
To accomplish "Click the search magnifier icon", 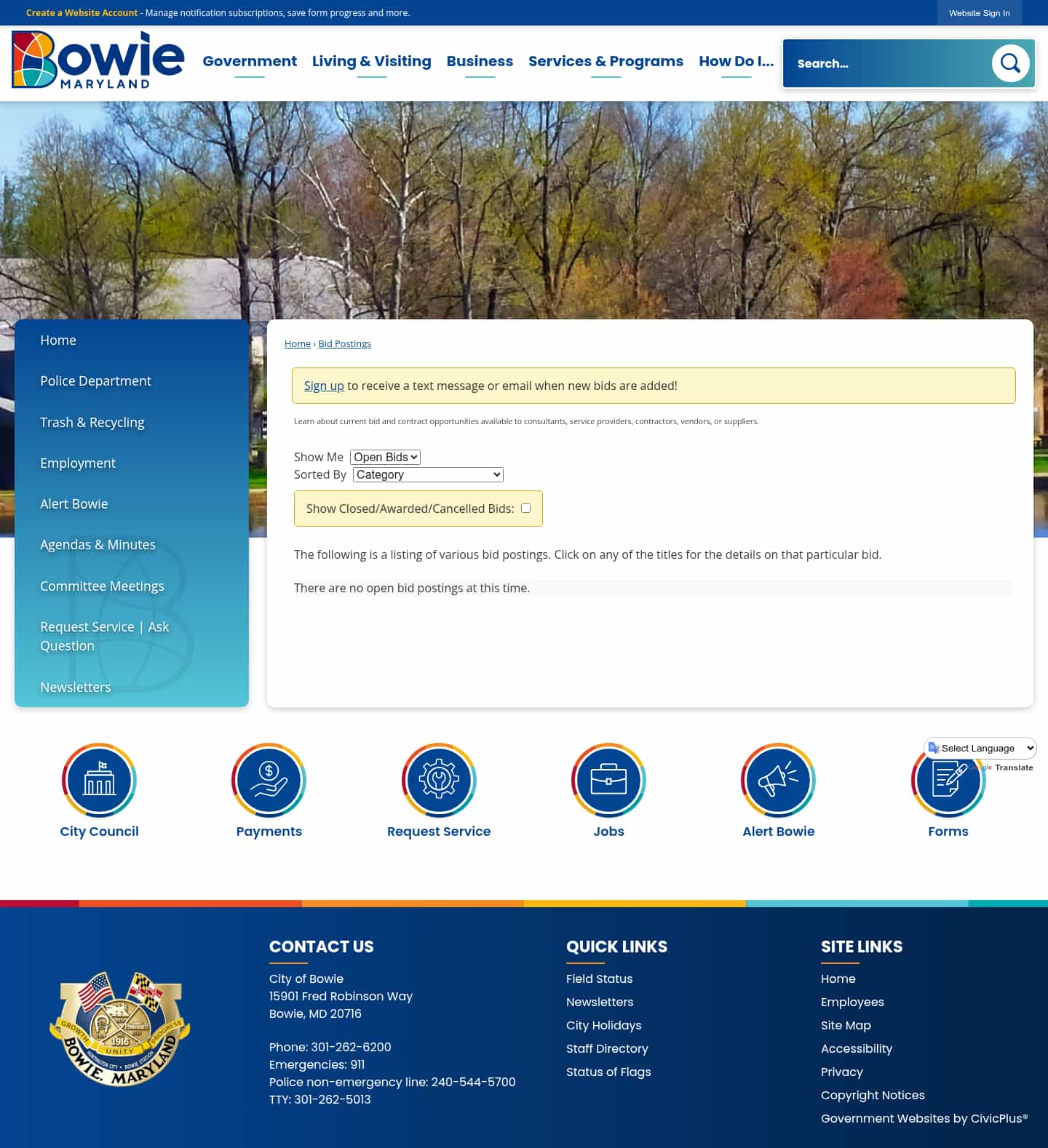I will click(1010, 63).
